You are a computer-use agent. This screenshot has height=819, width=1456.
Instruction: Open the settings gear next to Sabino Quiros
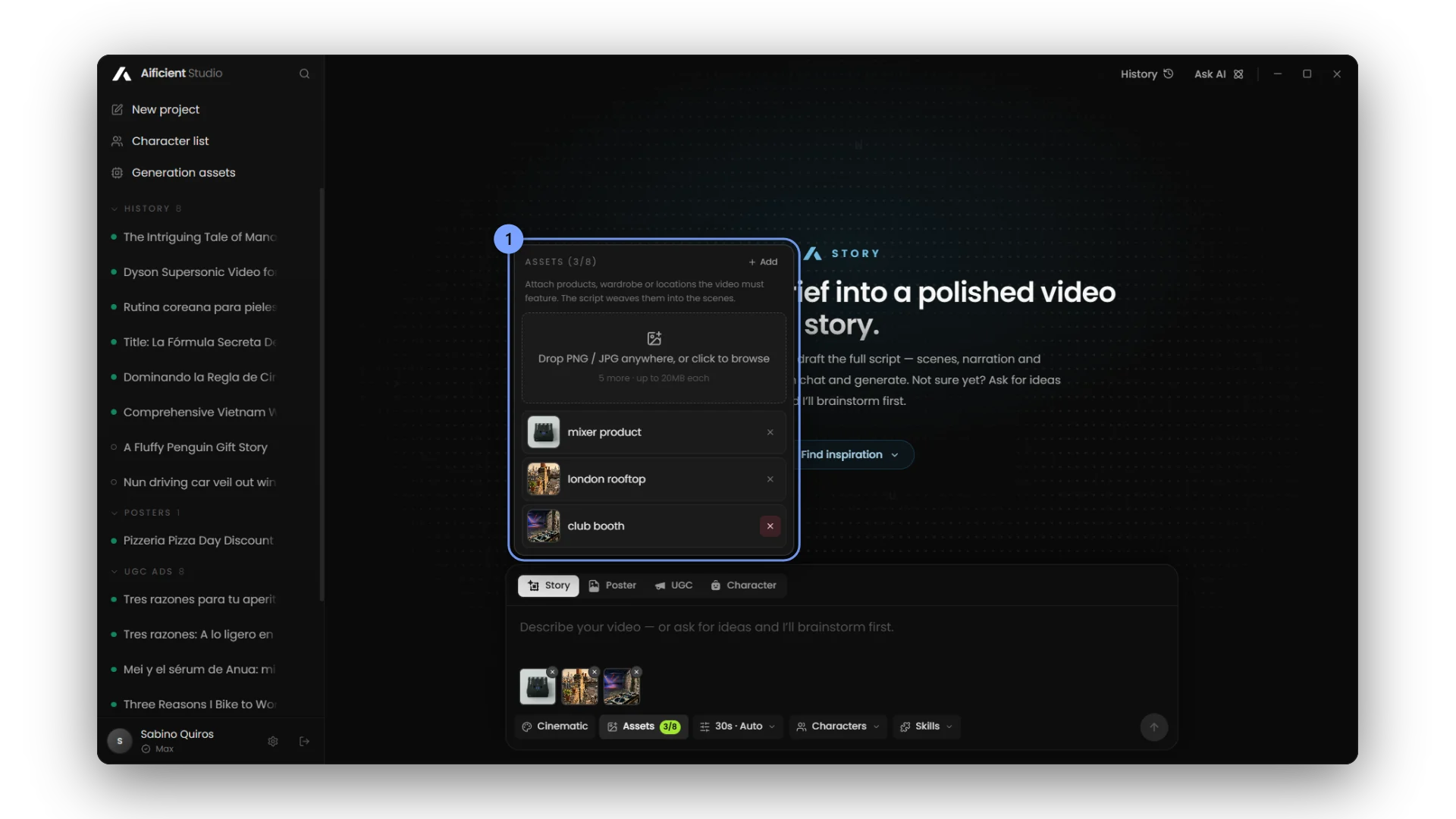[273, 741]
